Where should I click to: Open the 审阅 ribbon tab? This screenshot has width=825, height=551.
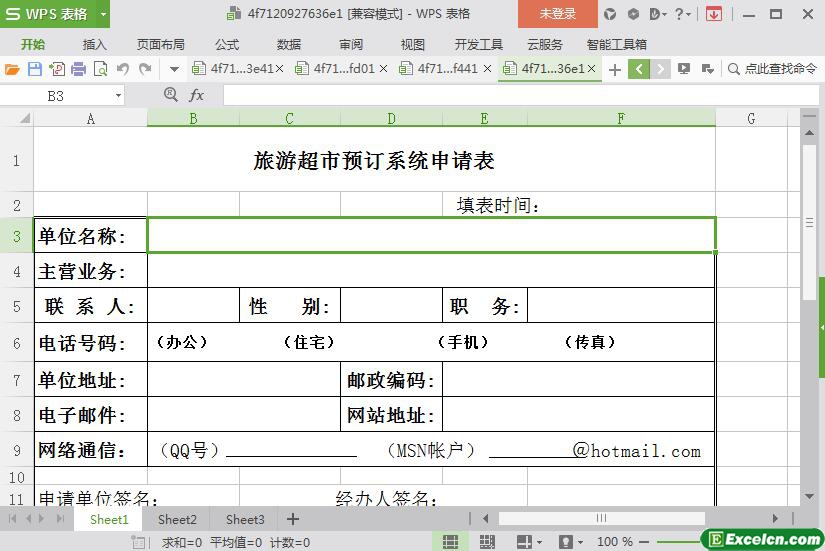pyautogui.click(x=351, y=45)
